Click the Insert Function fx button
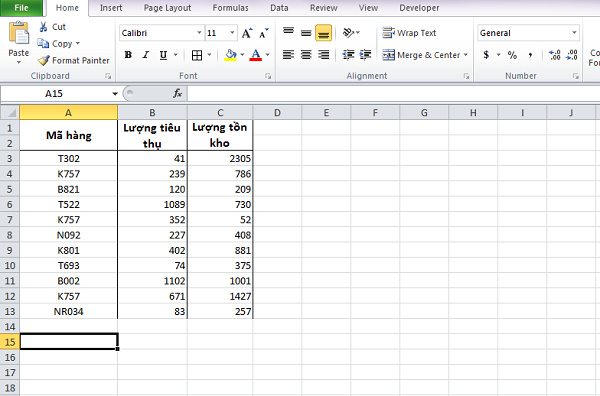The image size is (600, 396). [x=178, y=93]
